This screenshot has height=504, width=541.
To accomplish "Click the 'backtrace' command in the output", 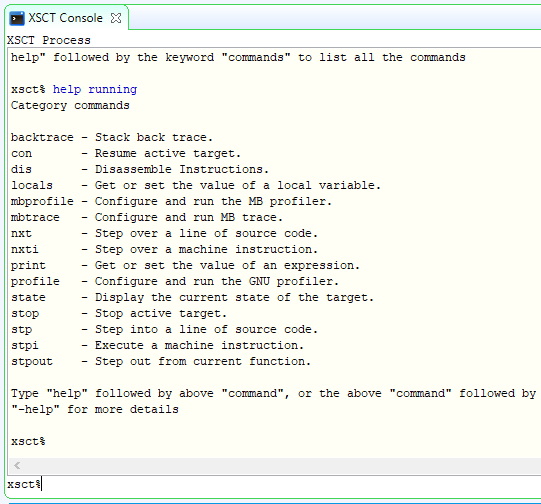I will (42, 137).
